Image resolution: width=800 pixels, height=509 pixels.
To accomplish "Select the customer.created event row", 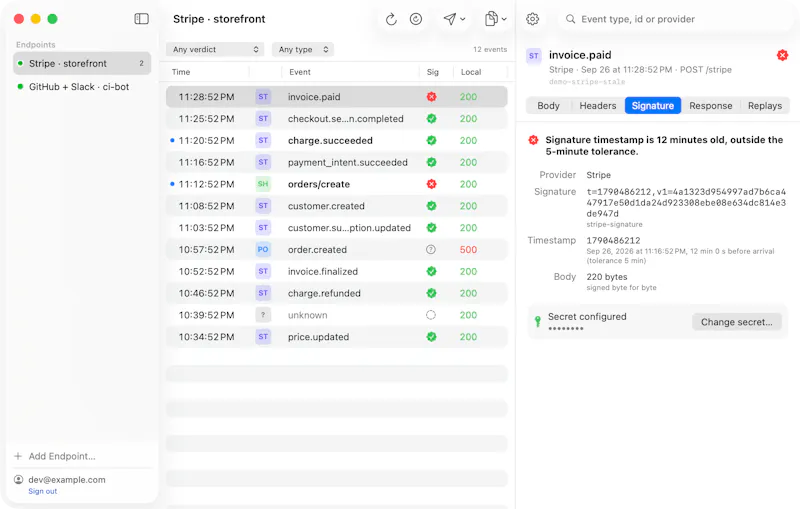I will coord(337,206).
